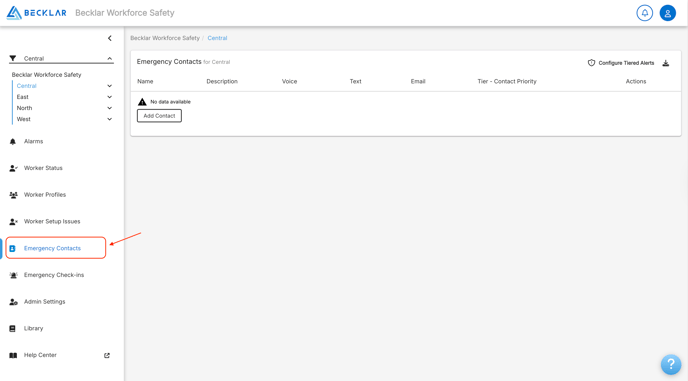Click the shield icon for Configure Tiered Alerts

click(x=591, y=63)
